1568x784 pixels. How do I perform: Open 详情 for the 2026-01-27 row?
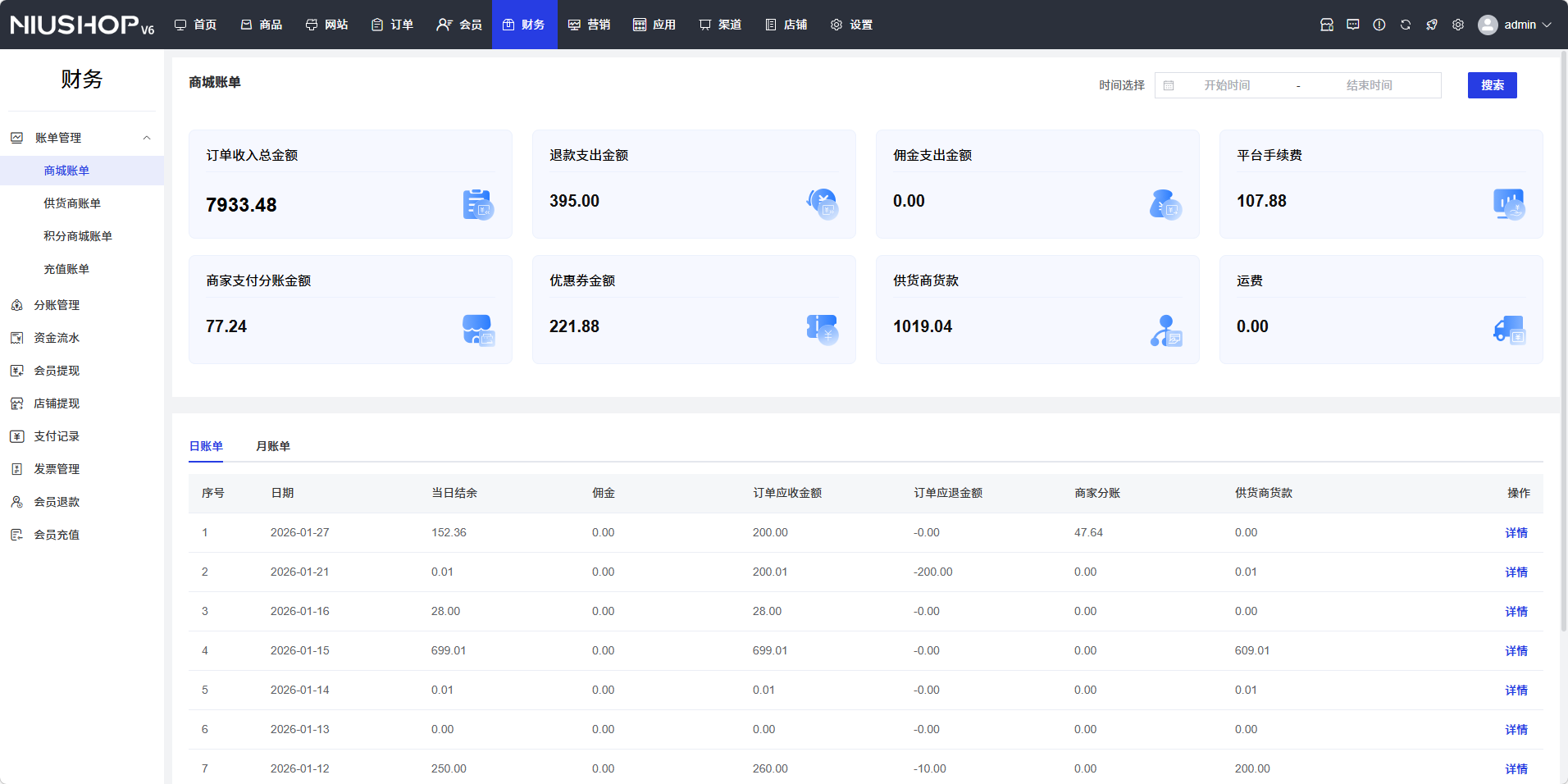1516,533
